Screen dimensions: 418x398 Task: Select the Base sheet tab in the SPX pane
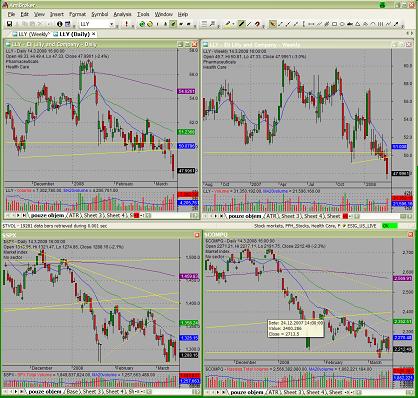73,392
